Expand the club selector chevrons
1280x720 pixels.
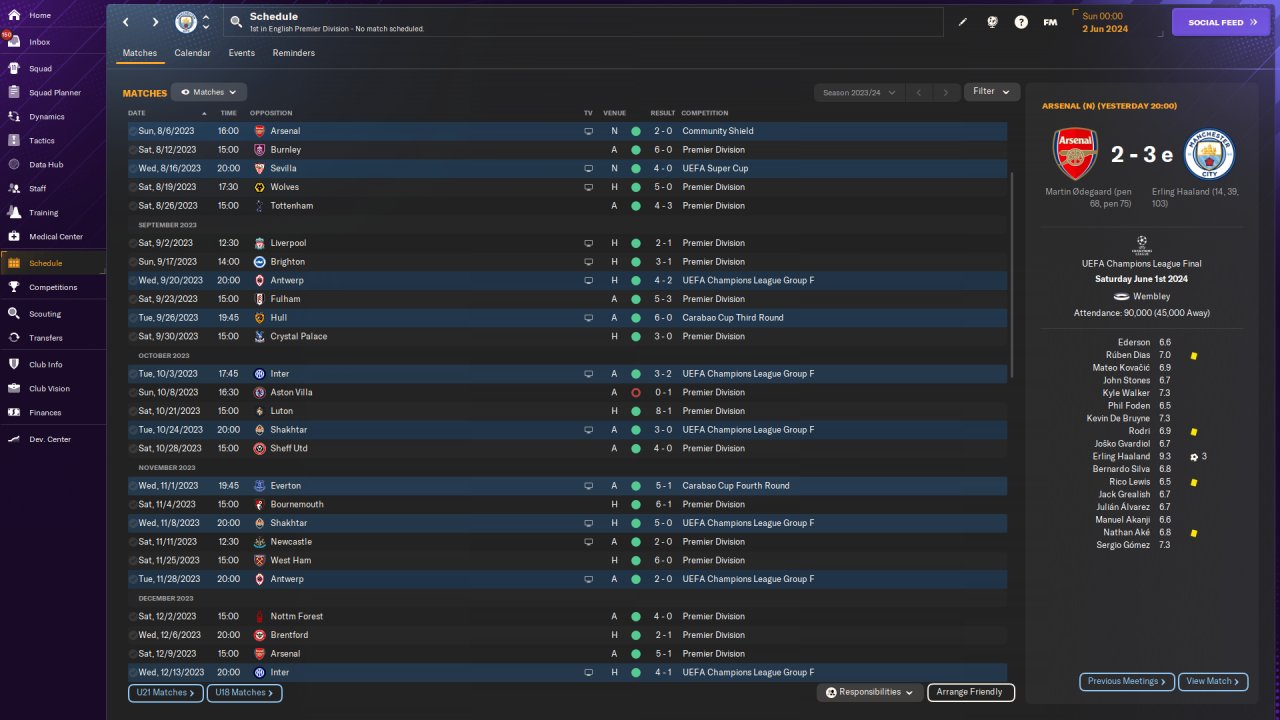coord(206,22)
